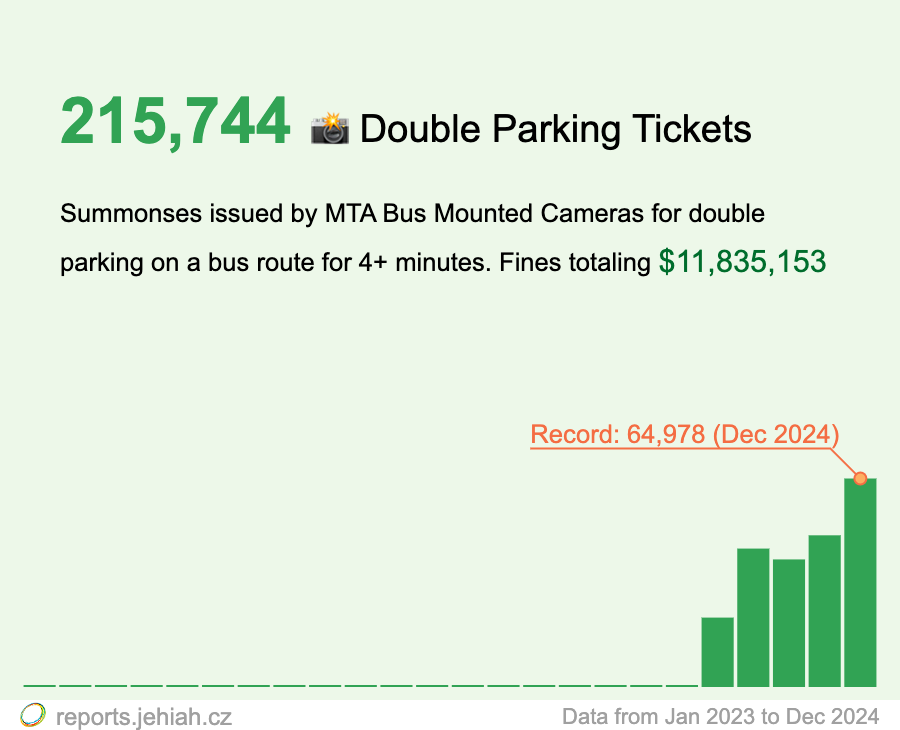Click the colorful ring logo near the site name
Image resolution: width=900 pixels, height=730 pixels.
[x=33, y=715]
